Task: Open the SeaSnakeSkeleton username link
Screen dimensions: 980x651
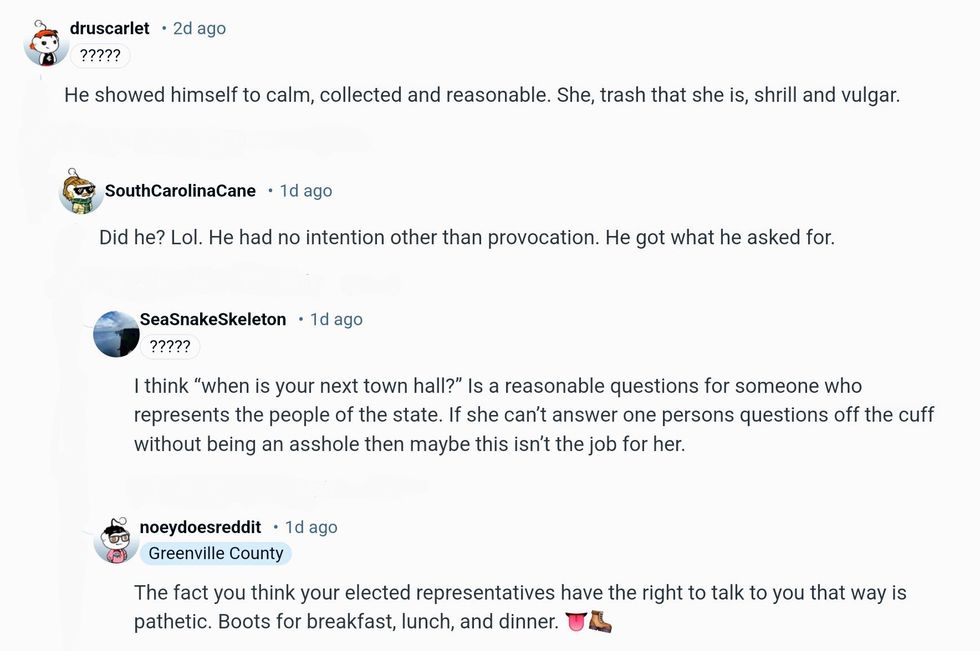Action: pos(213,319)
